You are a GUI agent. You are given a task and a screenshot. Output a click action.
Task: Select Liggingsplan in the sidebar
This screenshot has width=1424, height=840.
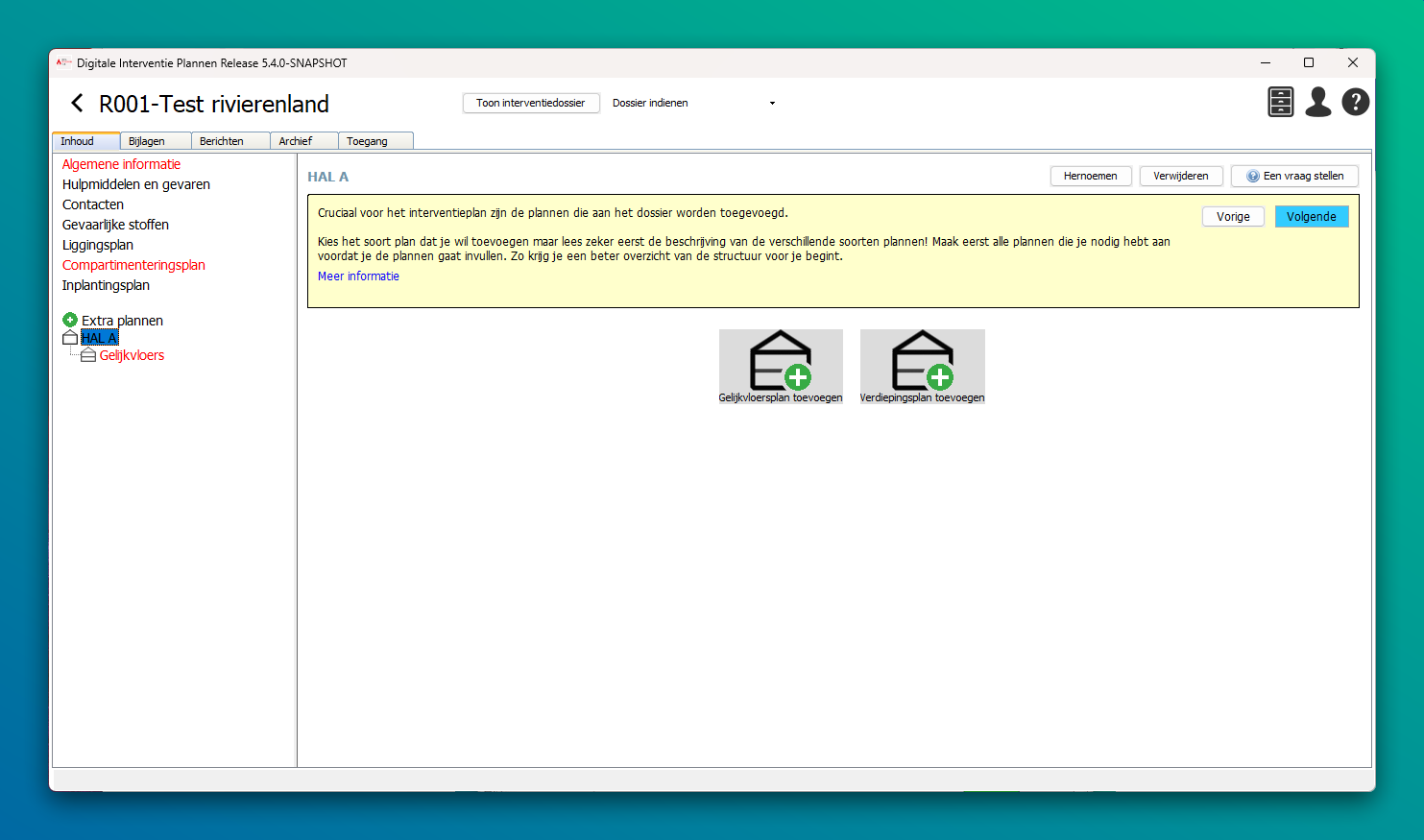[98, 245]
